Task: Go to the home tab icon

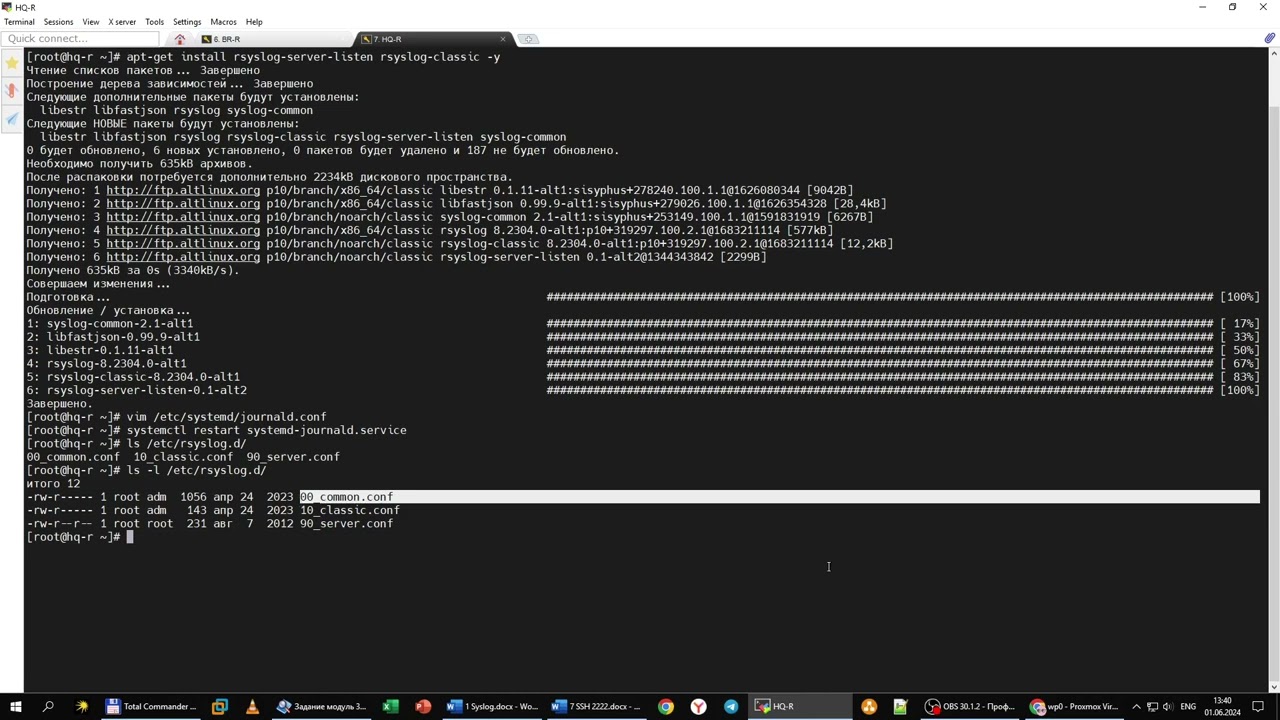Action: (x=180, y=39)
